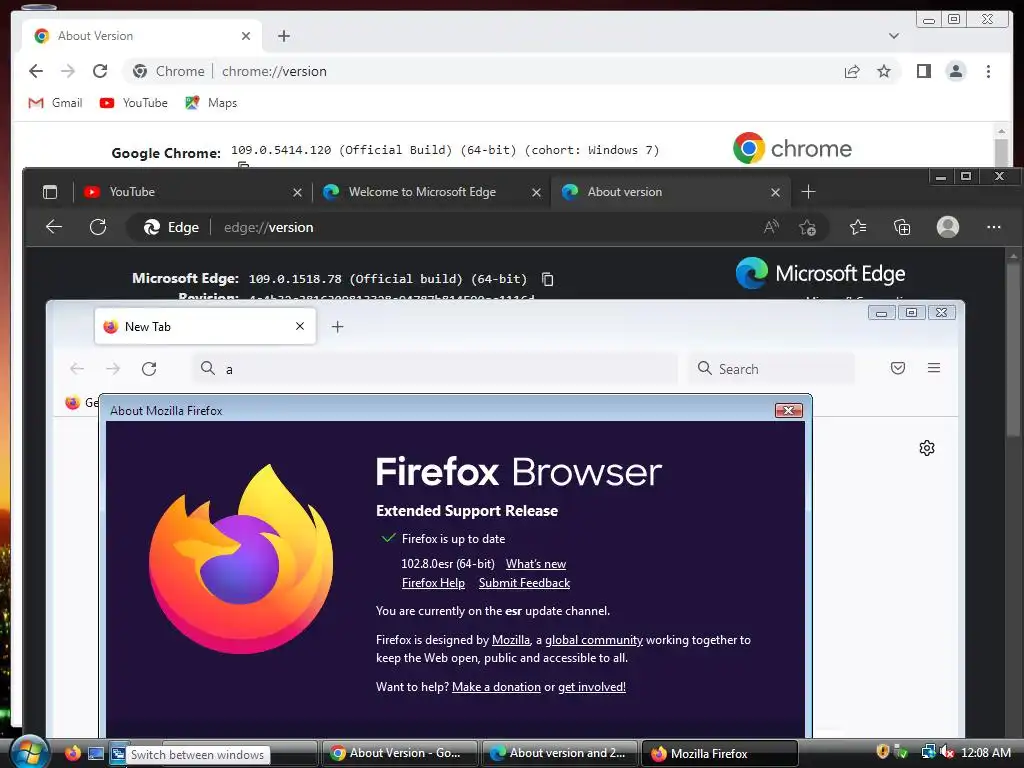Open Firefox's Save to Pocket

[x=898, y=368]
